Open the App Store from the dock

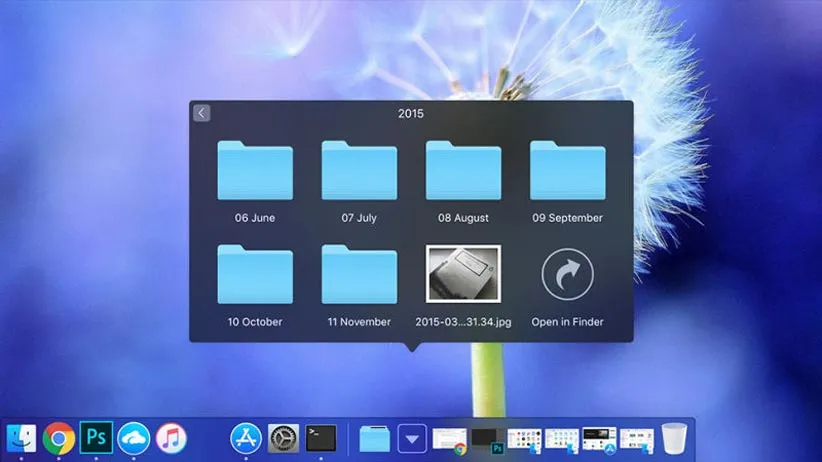click(x=246, y=438)
